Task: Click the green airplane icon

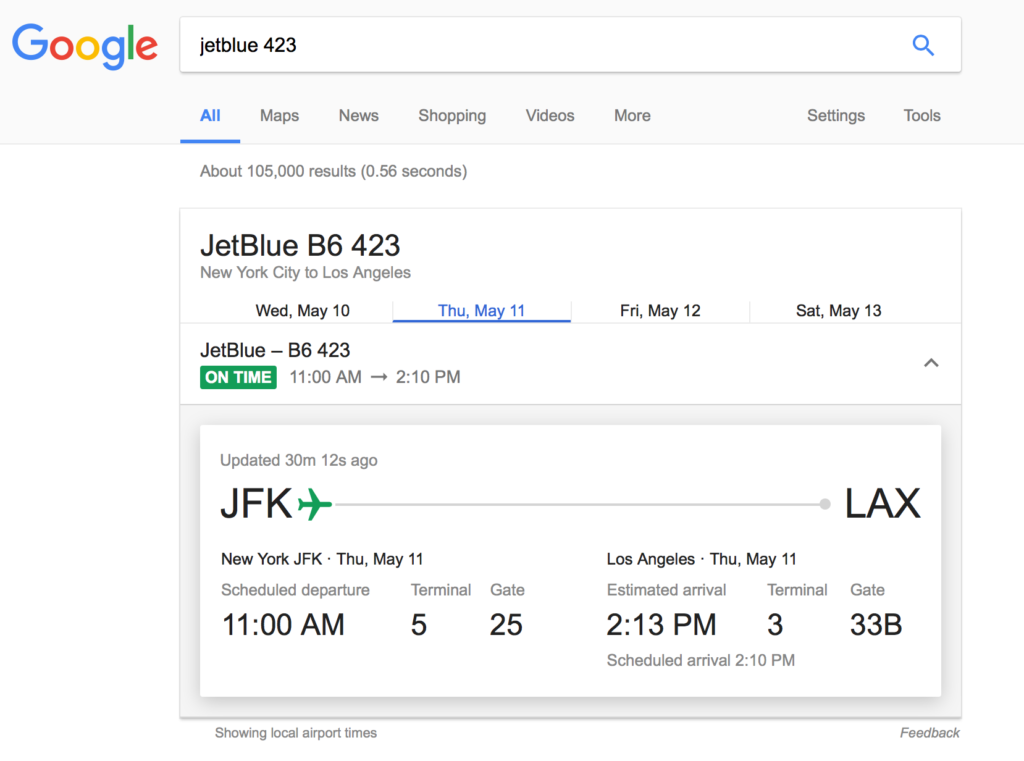Action: pyautogui.click(x=315, y=504)
